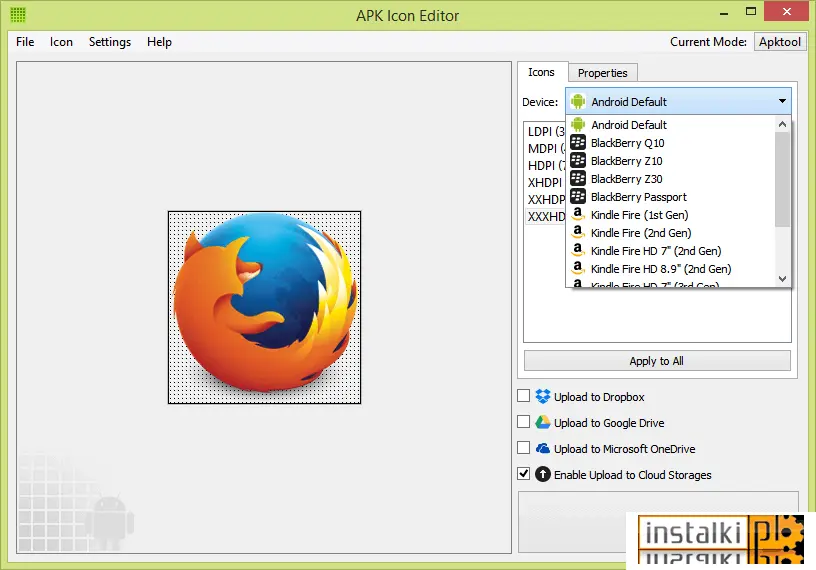The image size is (816, 570).
Task: Open the Icon menu
Action: pos(61,42)
